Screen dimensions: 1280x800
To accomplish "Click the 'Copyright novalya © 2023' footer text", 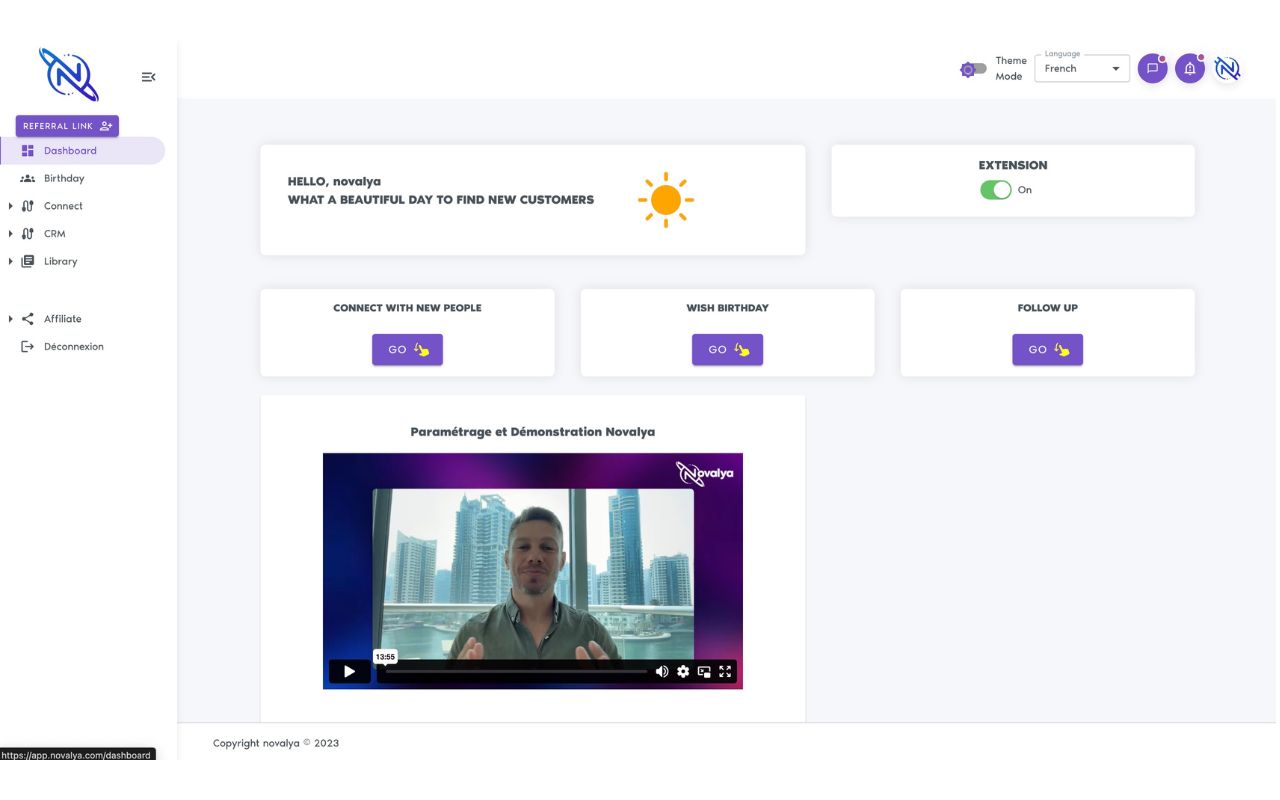I will tap(276, 743).
